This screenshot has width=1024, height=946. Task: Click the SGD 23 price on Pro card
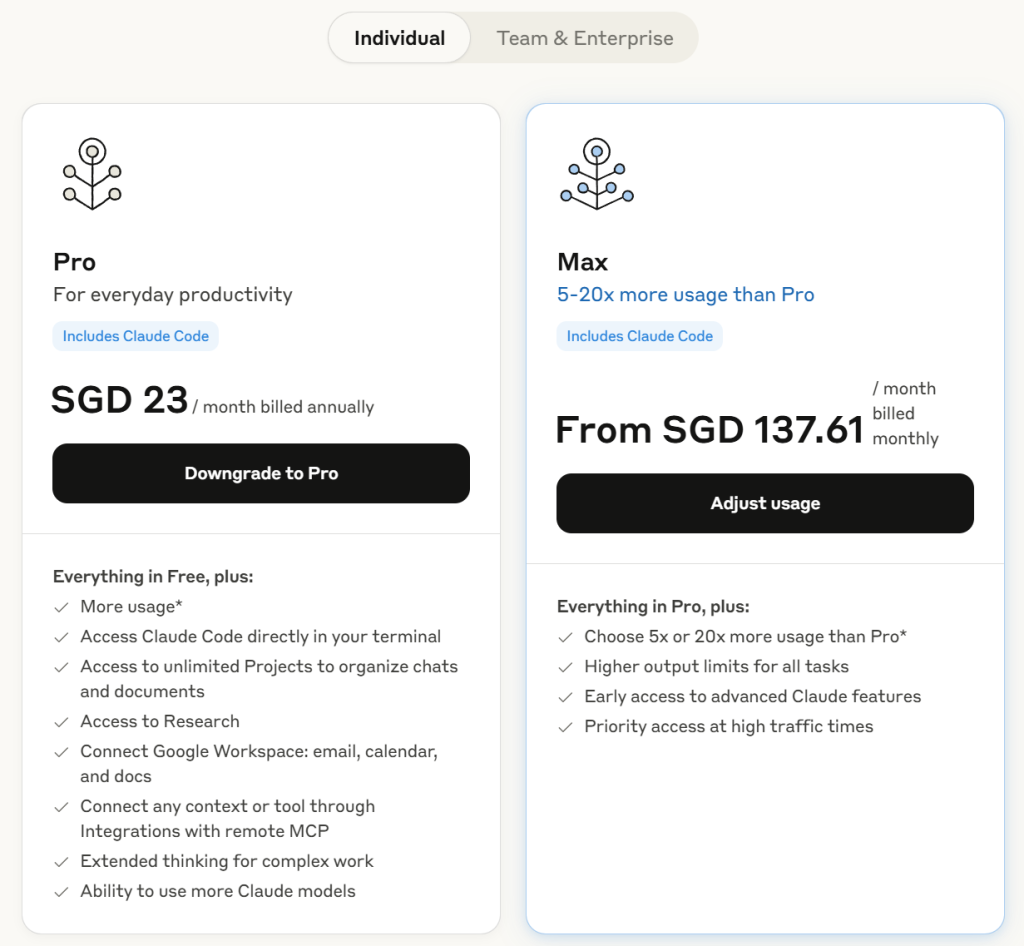(x=120, y=400)
